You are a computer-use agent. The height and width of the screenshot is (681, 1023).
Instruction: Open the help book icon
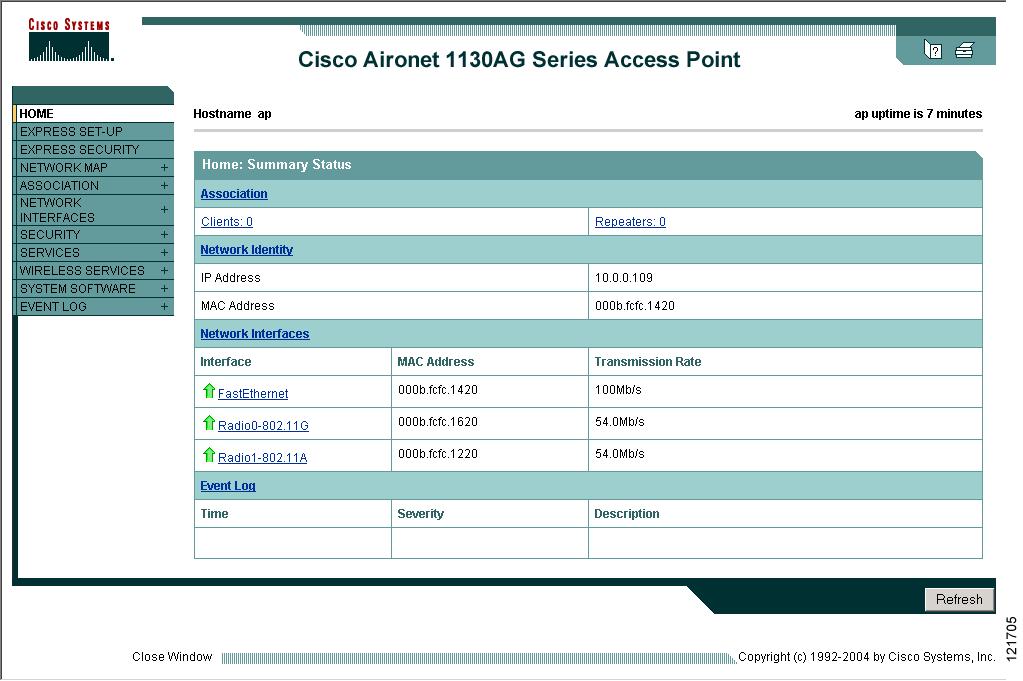point(933,50)
